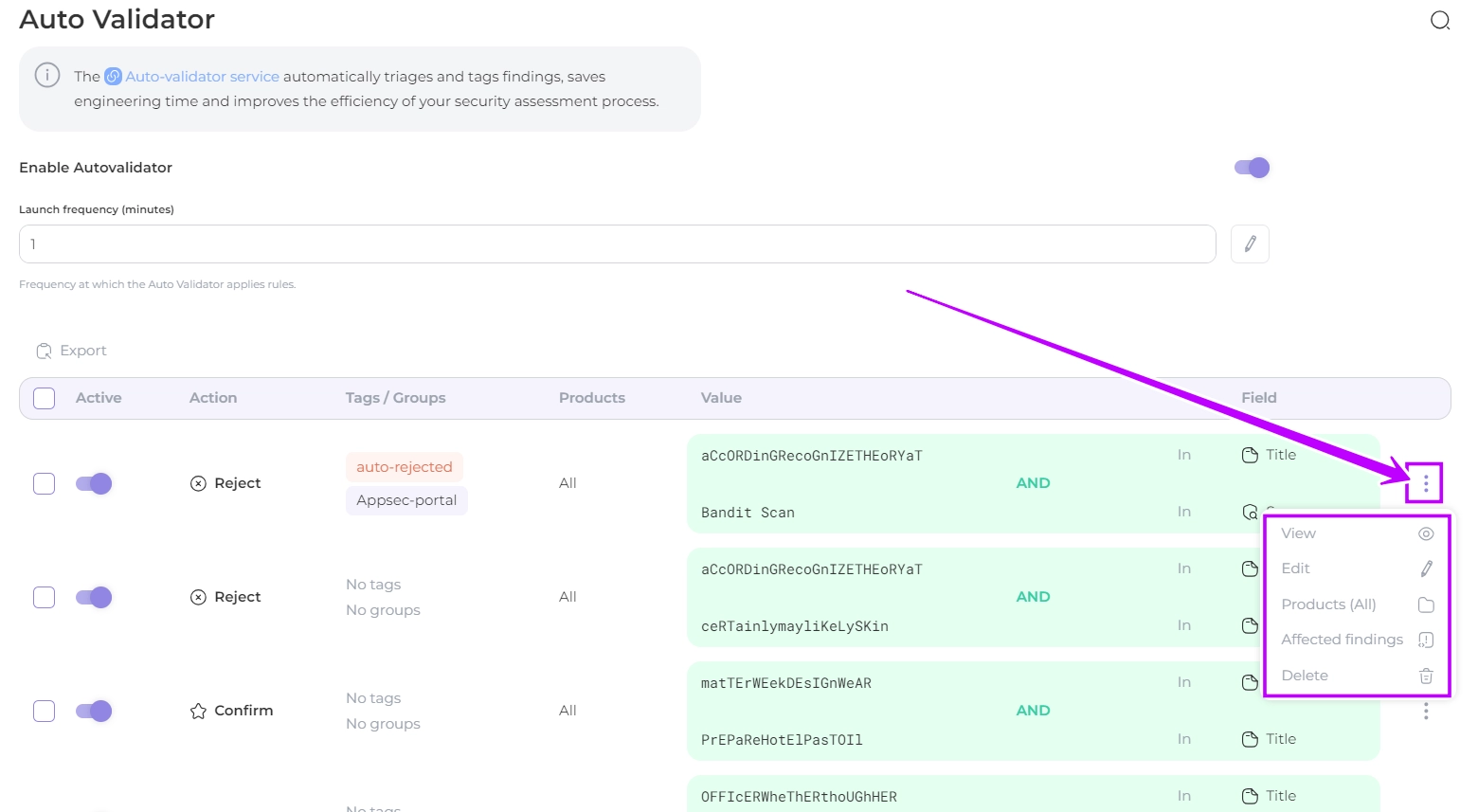Image resolution: width=1478 pixels, height=812 pixels.
Task: Toggle off the first Reject rule's active switch
Action: (94, 483)
